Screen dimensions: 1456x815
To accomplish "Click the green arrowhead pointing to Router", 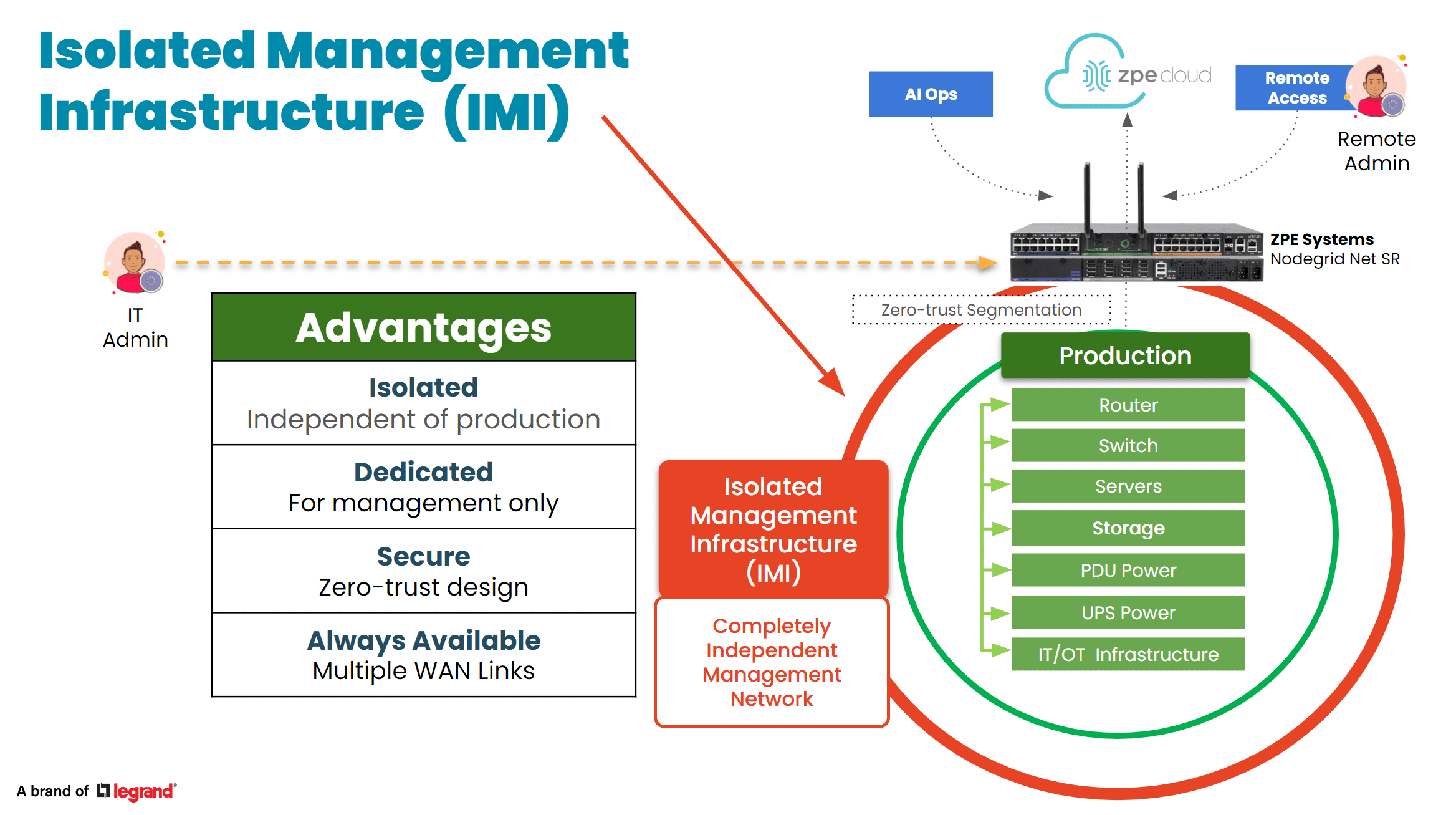I will pyautogui.click(x=1000, y=405).
